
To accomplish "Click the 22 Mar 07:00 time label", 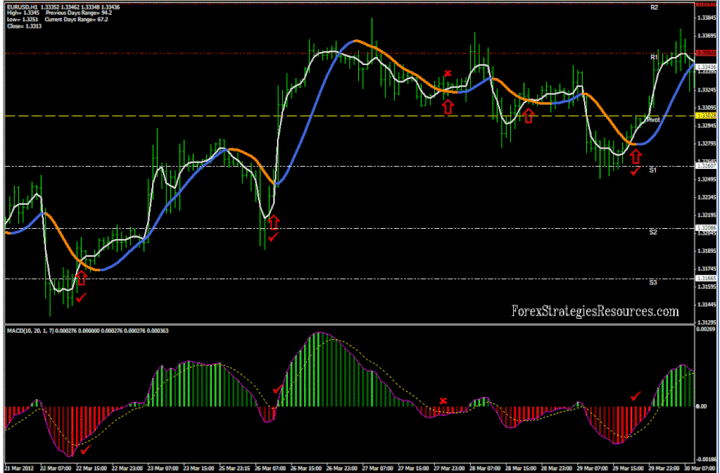I will 56,468.
